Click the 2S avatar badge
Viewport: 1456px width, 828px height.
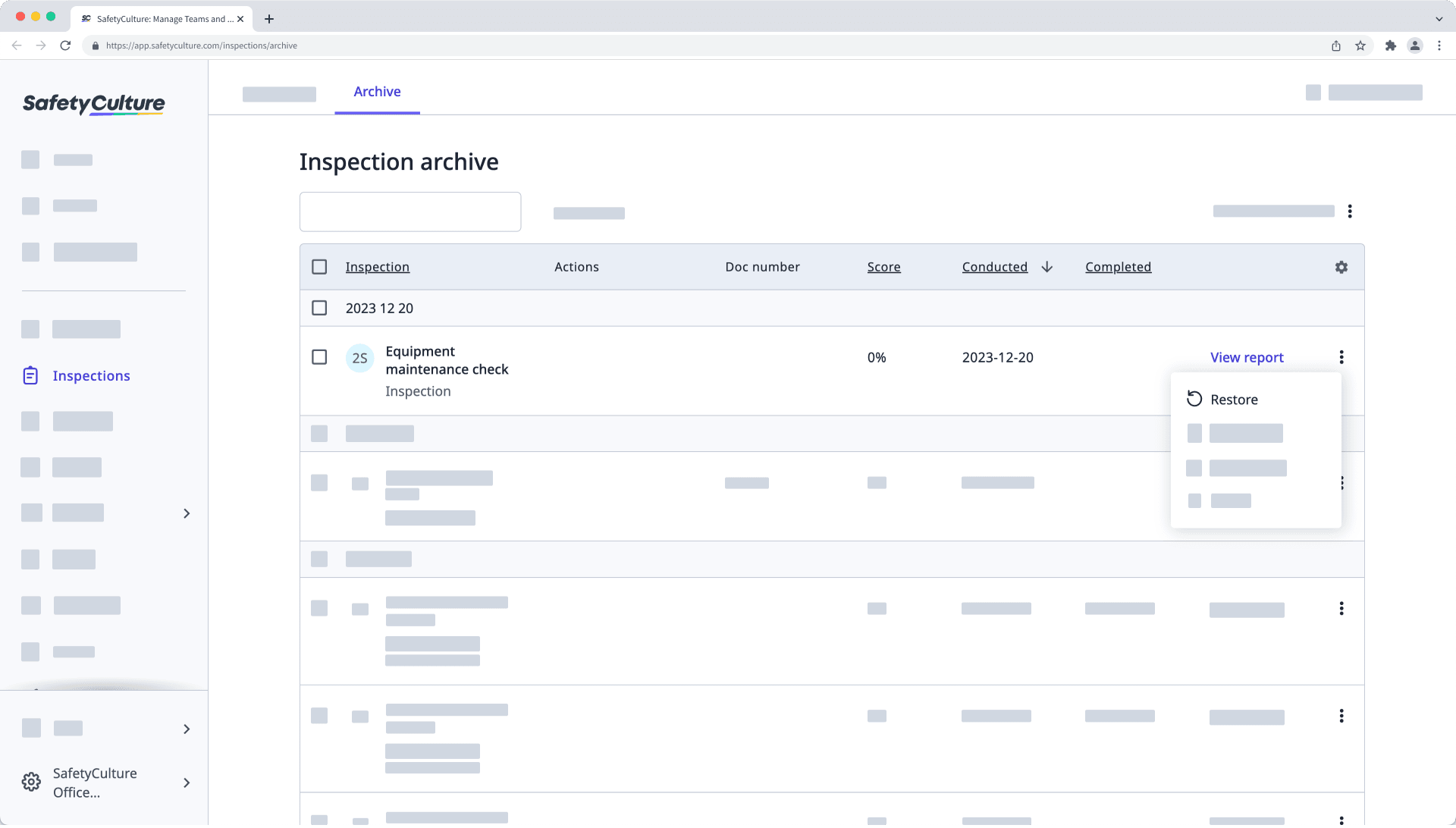359,358
